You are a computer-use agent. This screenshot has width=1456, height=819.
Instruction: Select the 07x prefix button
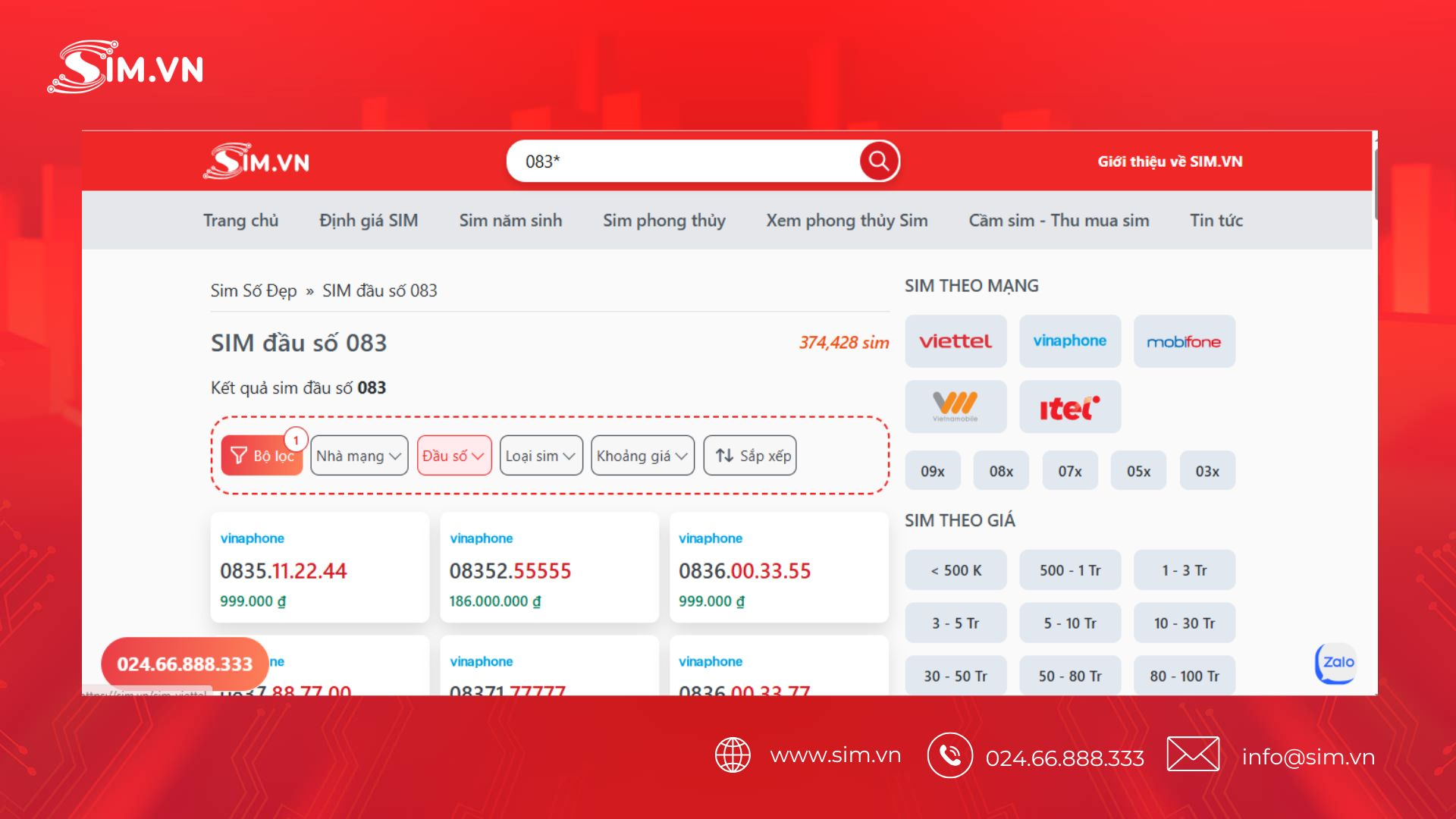tap(1070, 471)
